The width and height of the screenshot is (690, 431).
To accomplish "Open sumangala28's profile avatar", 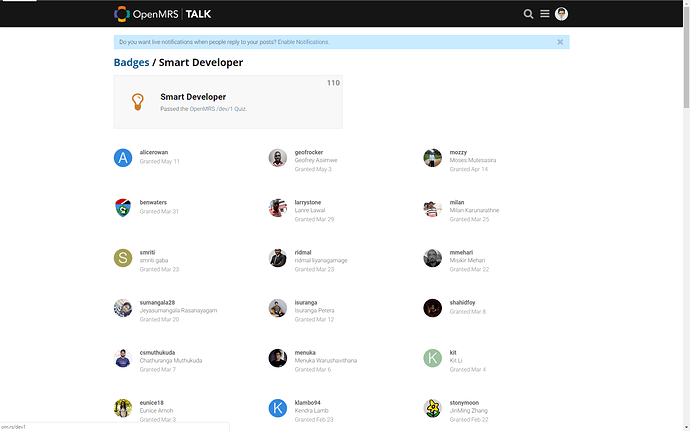I will coord(123,308).
